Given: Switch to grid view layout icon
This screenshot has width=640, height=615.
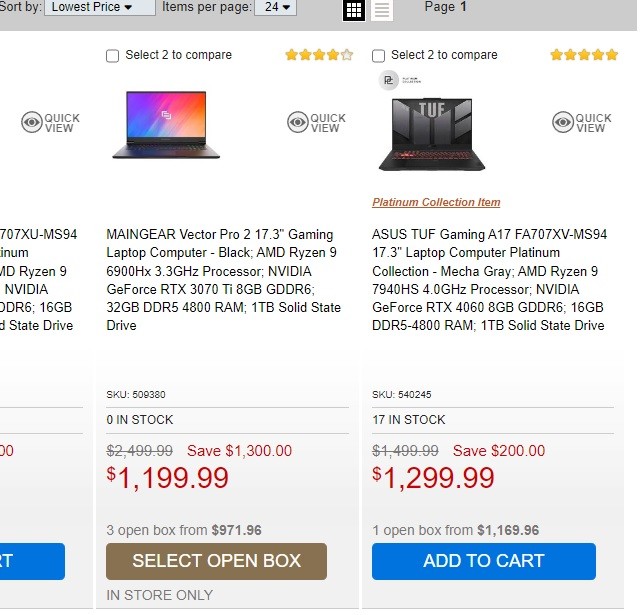Looking at the screenshot, I should tap(353, 10).
